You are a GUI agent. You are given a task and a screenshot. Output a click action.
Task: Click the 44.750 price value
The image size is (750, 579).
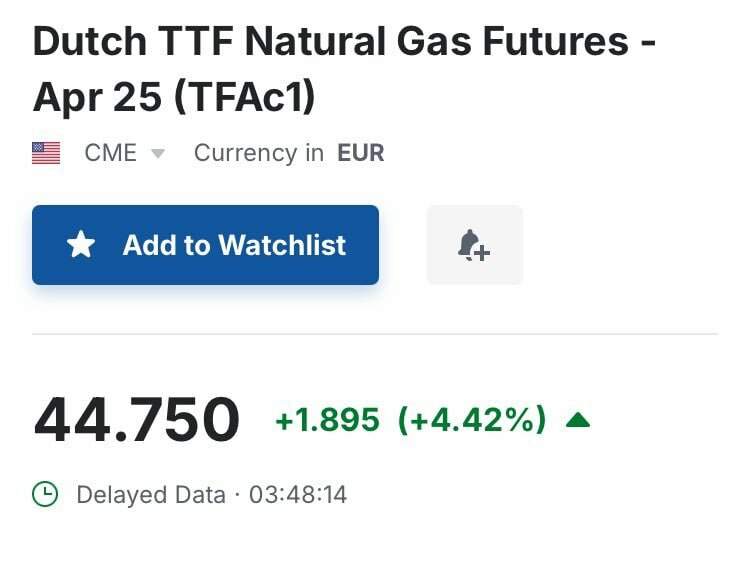click(x=137, y=420)
